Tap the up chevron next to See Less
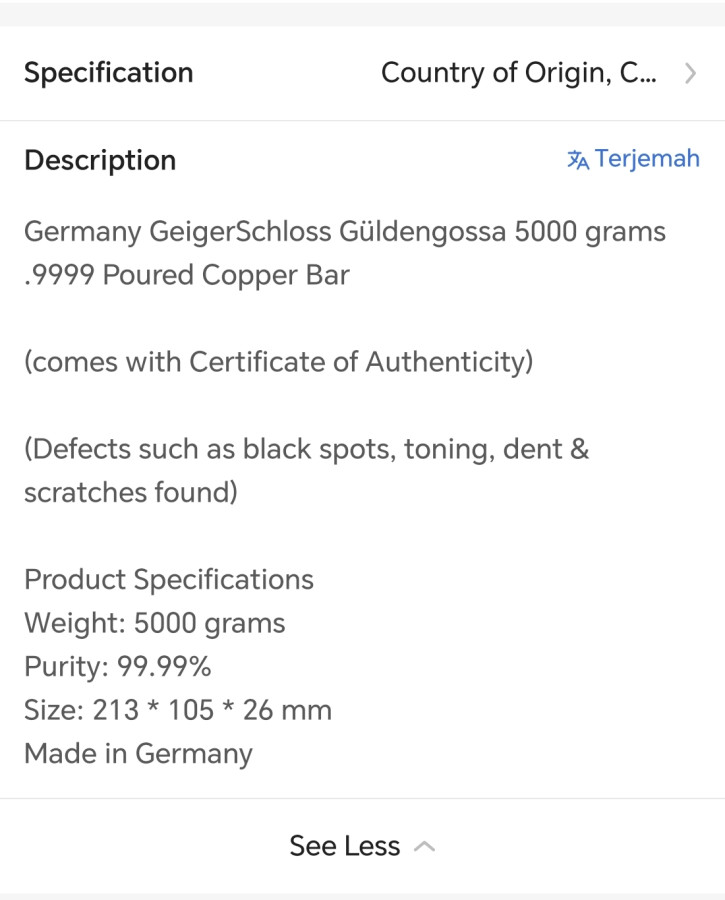The width and height of the screenshot is (725, 900). 424,846
